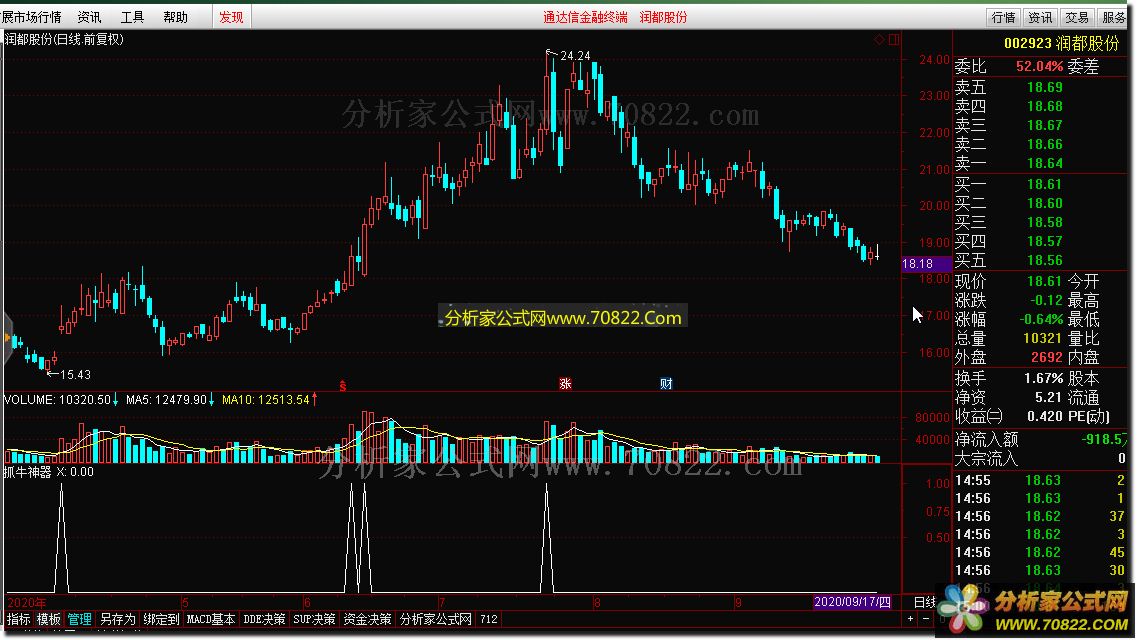Click the 行情 button at top right
Image resolution: width=1137 pixels, height=640 pixels.
(1004, 17)
